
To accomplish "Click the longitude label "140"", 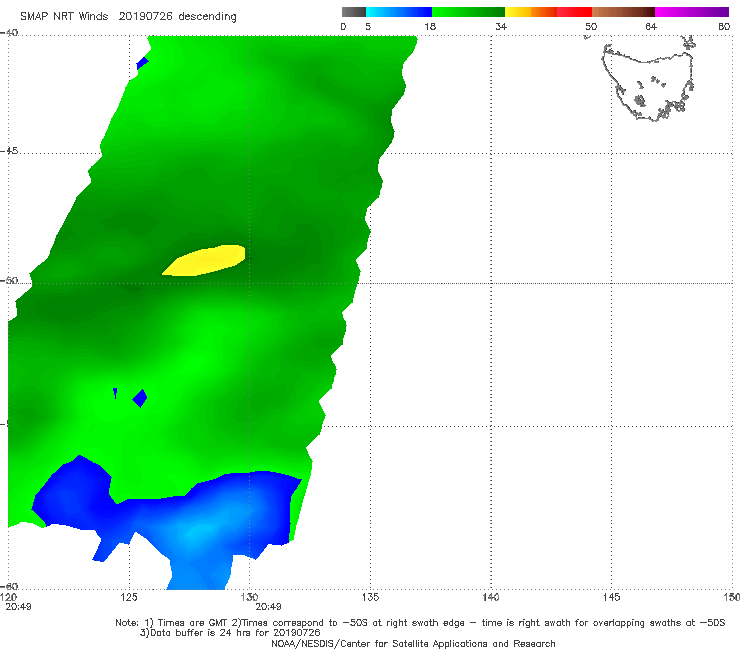I will point(491,597).
